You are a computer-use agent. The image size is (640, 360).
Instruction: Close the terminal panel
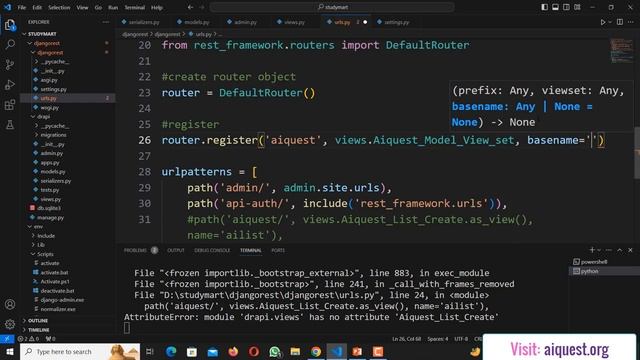coord(631,250)
